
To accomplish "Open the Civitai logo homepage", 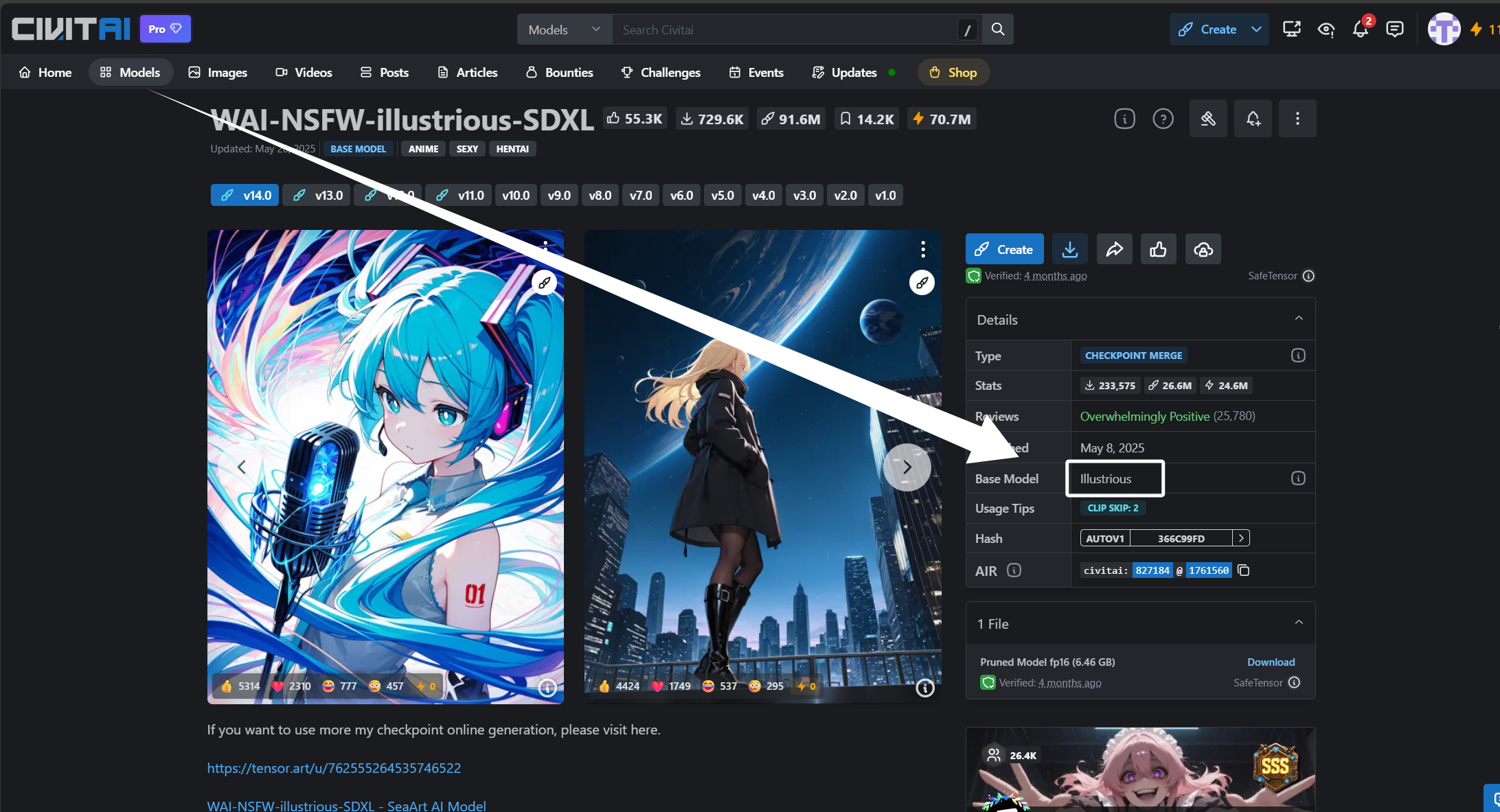I will coord(71,29).
